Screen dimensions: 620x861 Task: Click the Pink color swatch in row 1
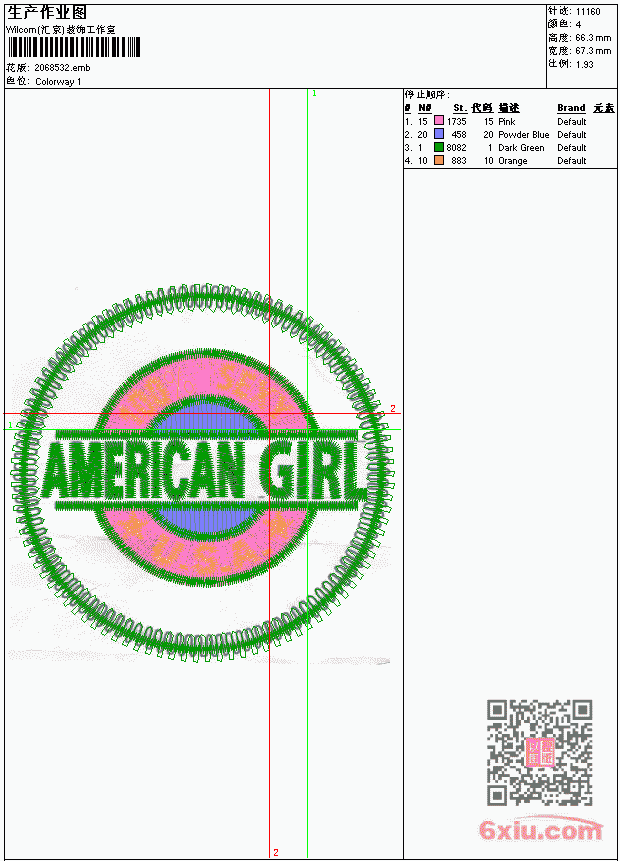click(x=439, y=121)
